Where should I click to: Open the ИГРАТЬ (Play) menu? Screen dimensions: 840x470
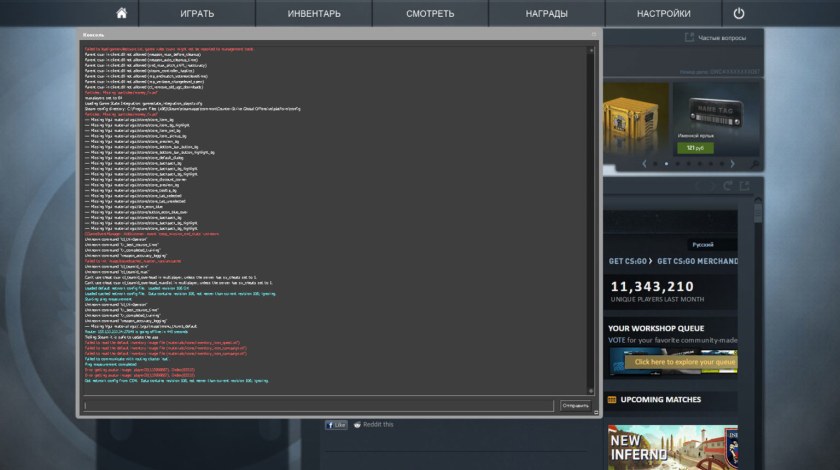point(197,14)
